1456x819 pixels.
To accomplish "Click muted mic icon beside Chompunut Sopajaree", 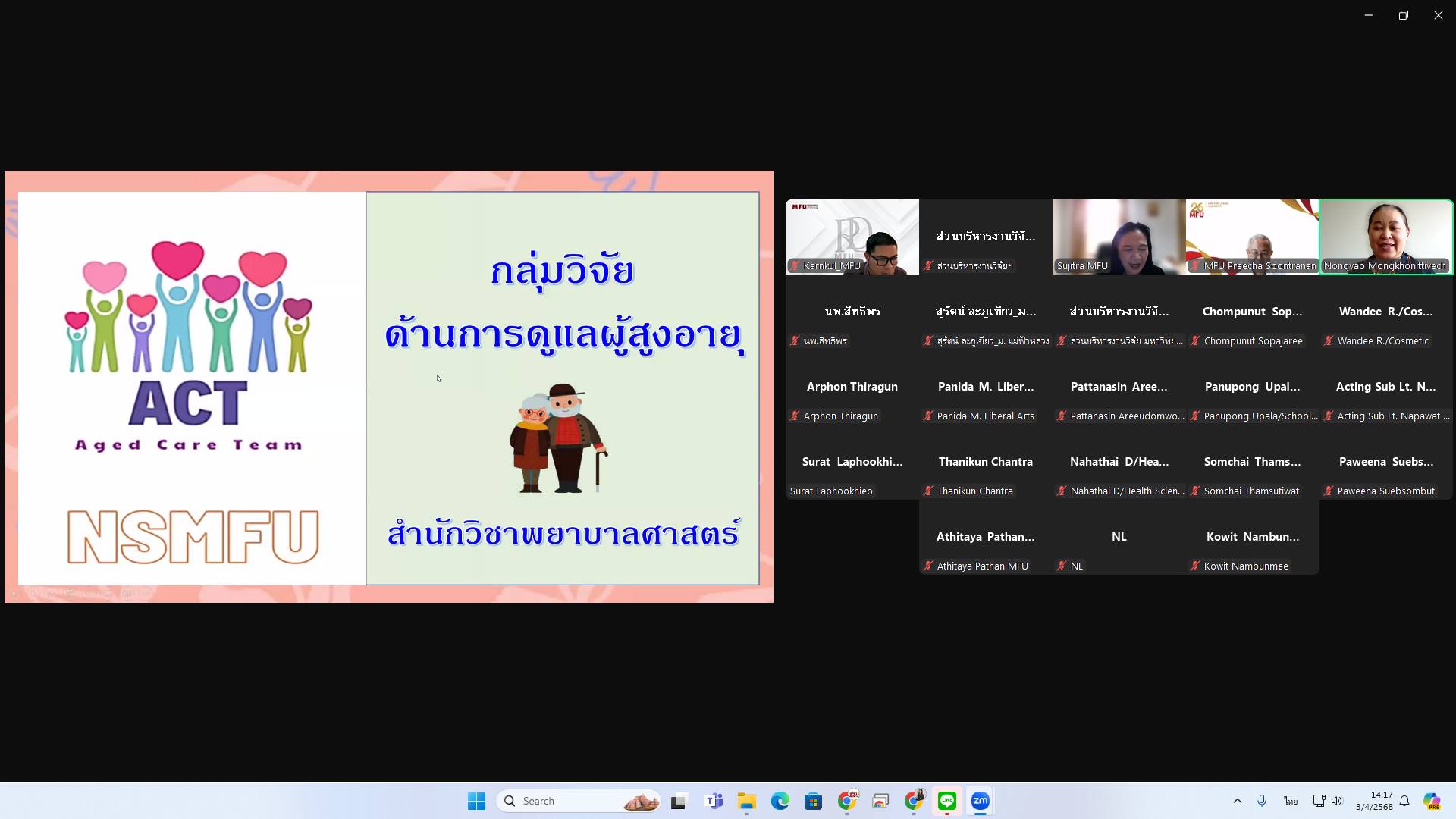I will click(1195, 340).
